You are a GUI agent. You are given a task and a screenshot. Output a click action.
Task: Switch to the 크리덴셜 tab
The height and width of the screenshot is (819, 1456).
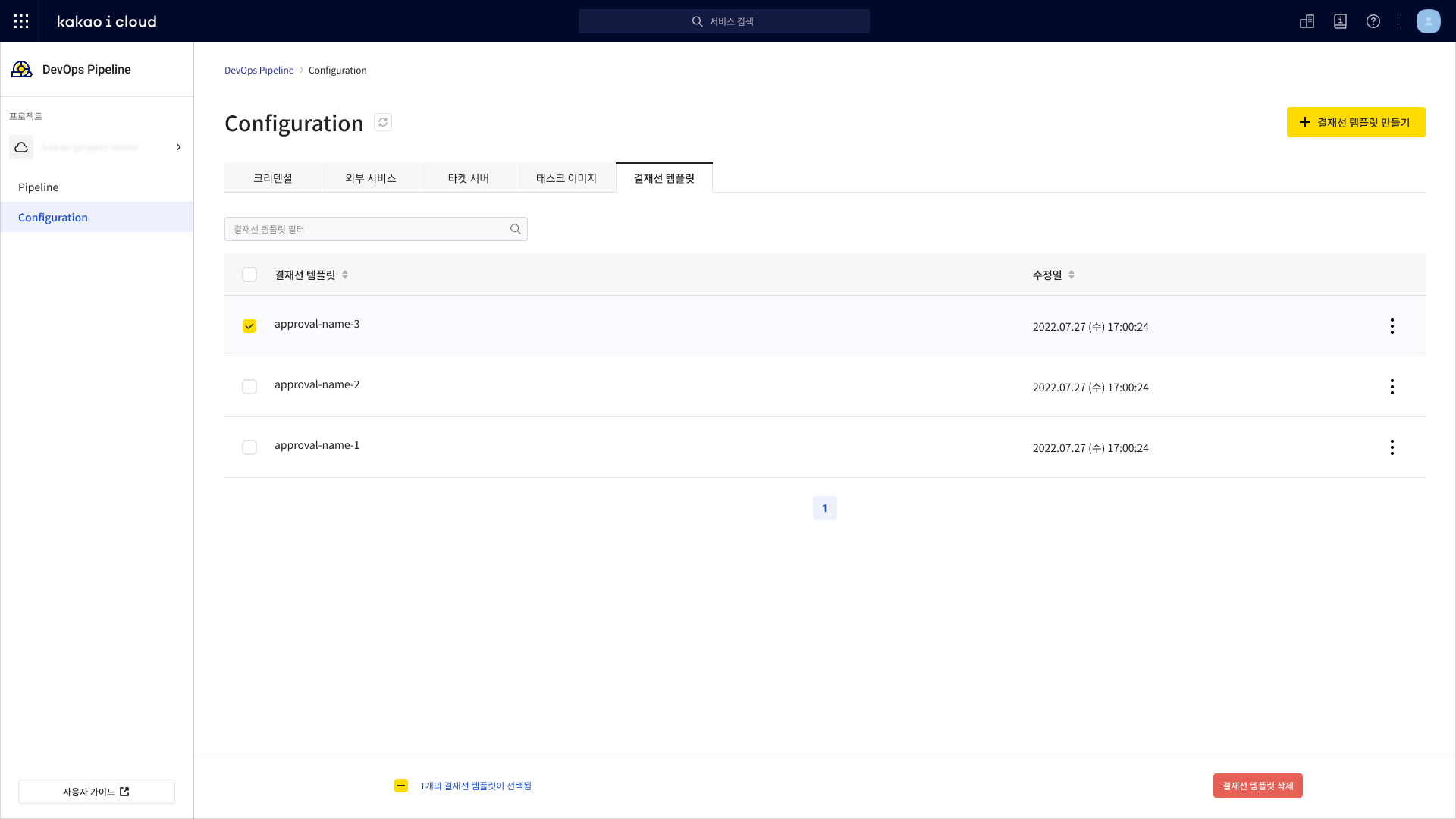point(273,178)
